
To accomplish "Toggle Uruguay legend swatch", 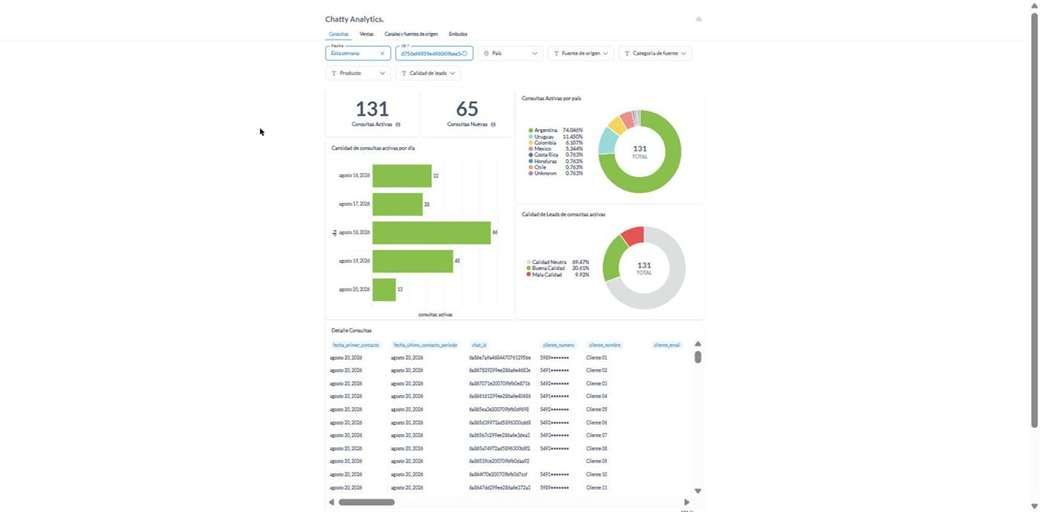I will [531, 137].
